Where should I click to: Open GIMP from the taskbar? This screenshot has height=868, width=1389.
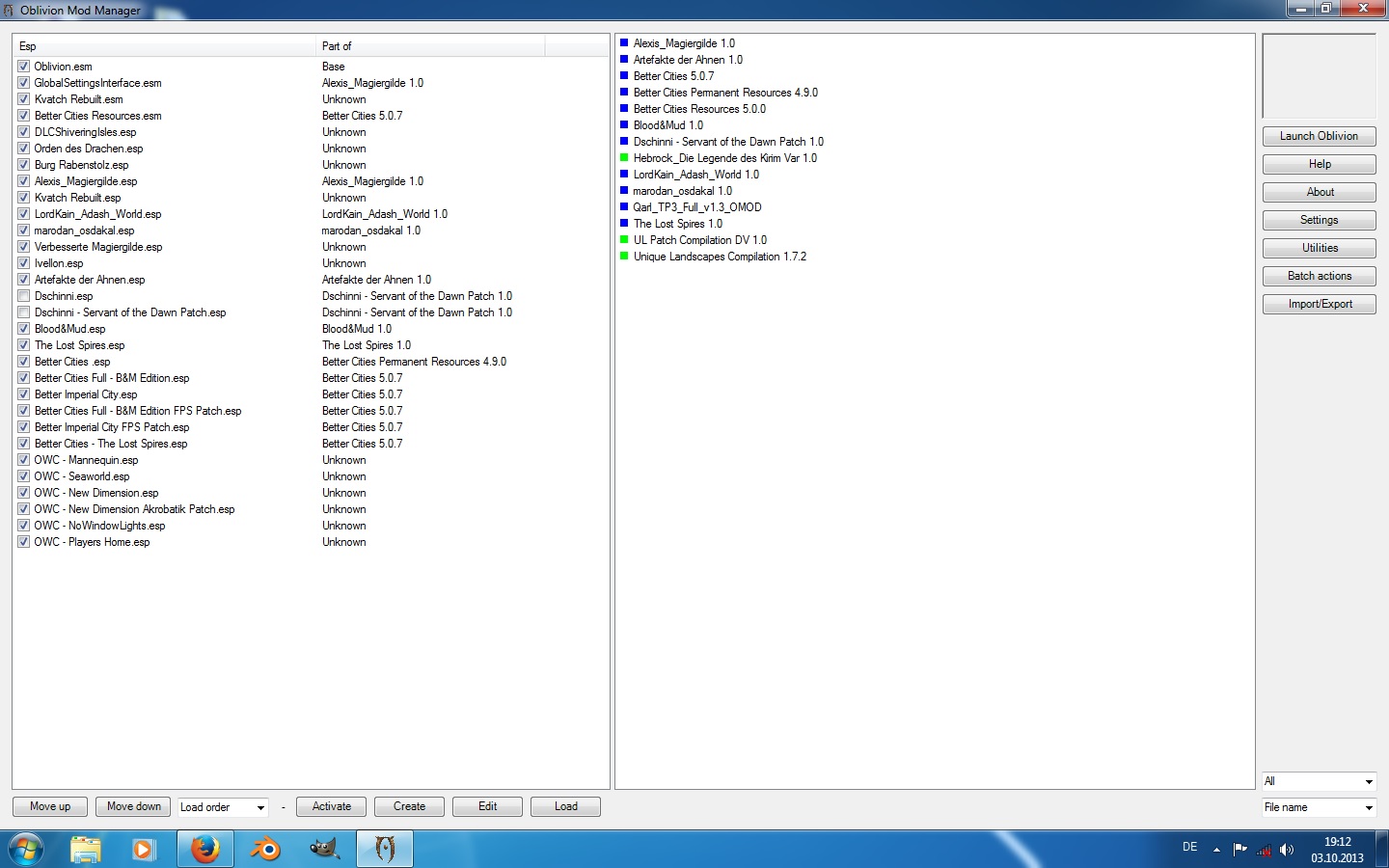click(x=325, y=850)
